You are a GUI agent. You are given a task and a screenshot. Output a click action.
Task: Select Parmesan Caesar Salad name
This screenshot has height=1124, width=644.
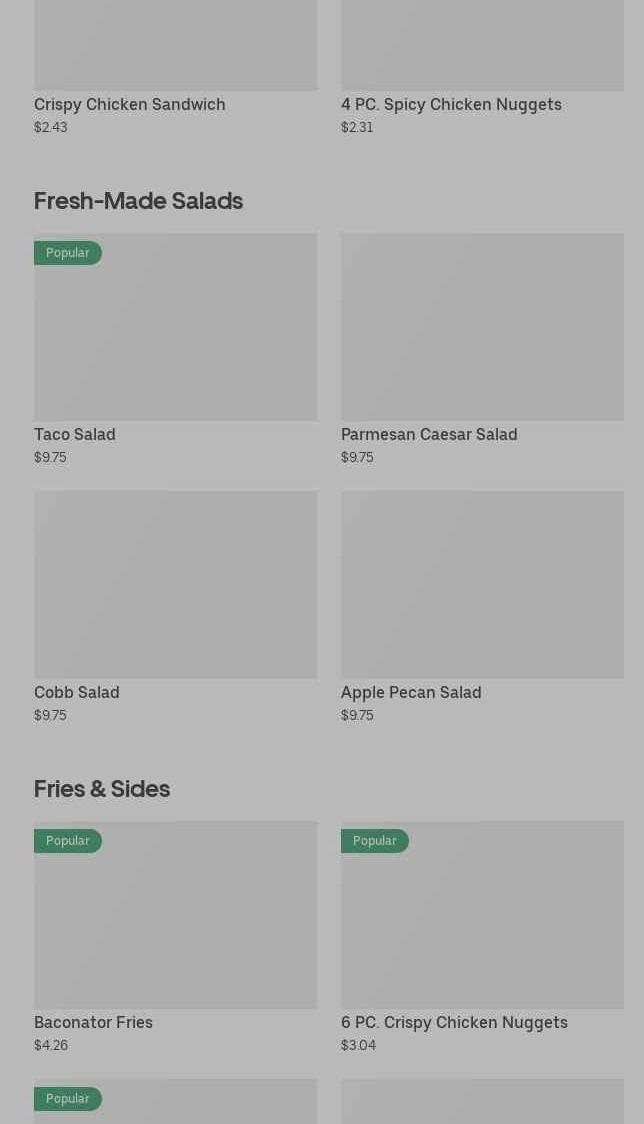click(429, 434)
